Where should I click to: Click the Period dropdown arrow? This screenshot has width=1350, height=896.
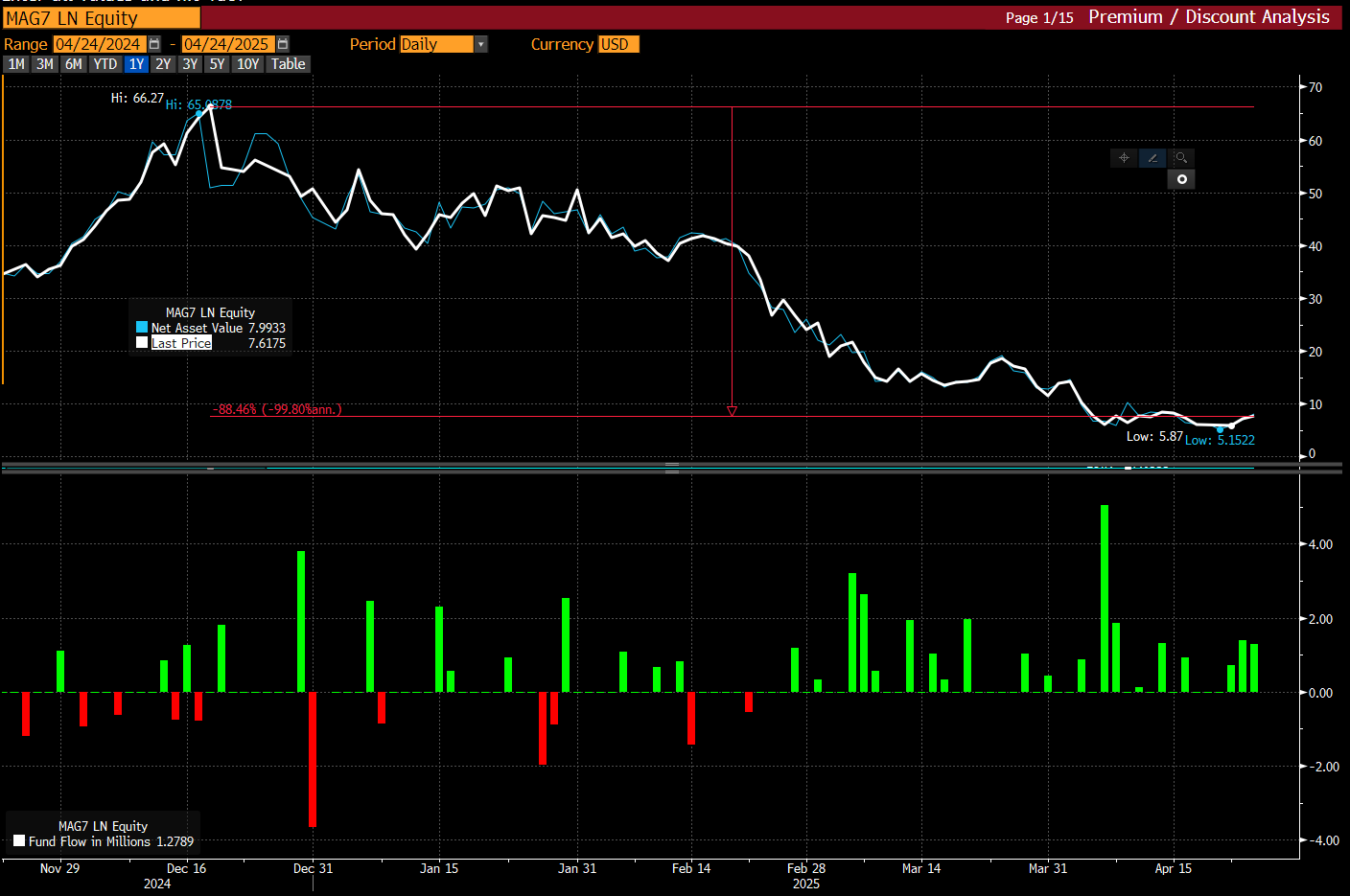[x=481, y=44]
